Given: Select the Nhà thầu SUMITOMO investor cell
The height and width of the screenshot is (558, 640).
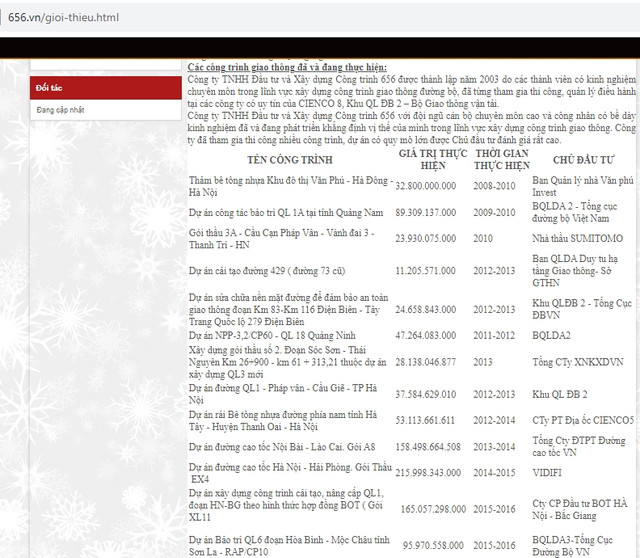Looking at the screenshot, I should (x=578, y=240).
